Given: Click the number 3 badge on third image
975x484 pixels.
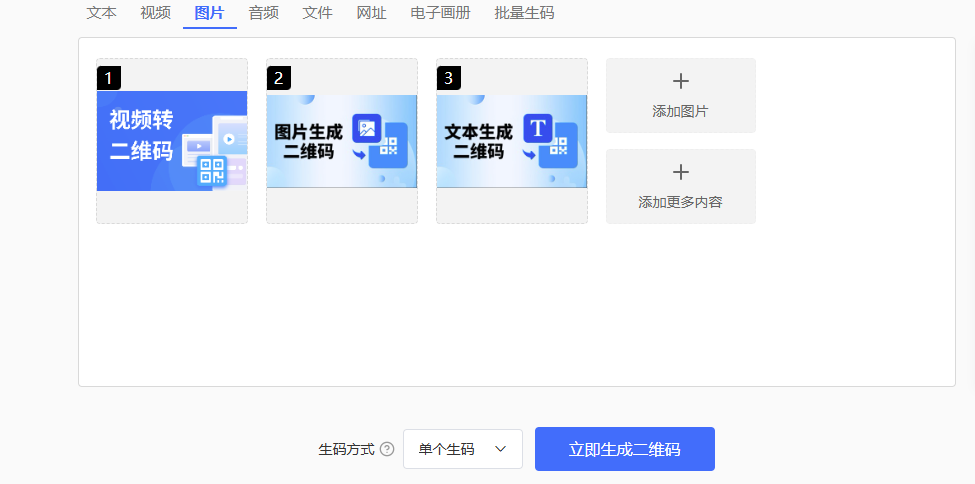Looking at the screenshot, I should tap(449, 78).
